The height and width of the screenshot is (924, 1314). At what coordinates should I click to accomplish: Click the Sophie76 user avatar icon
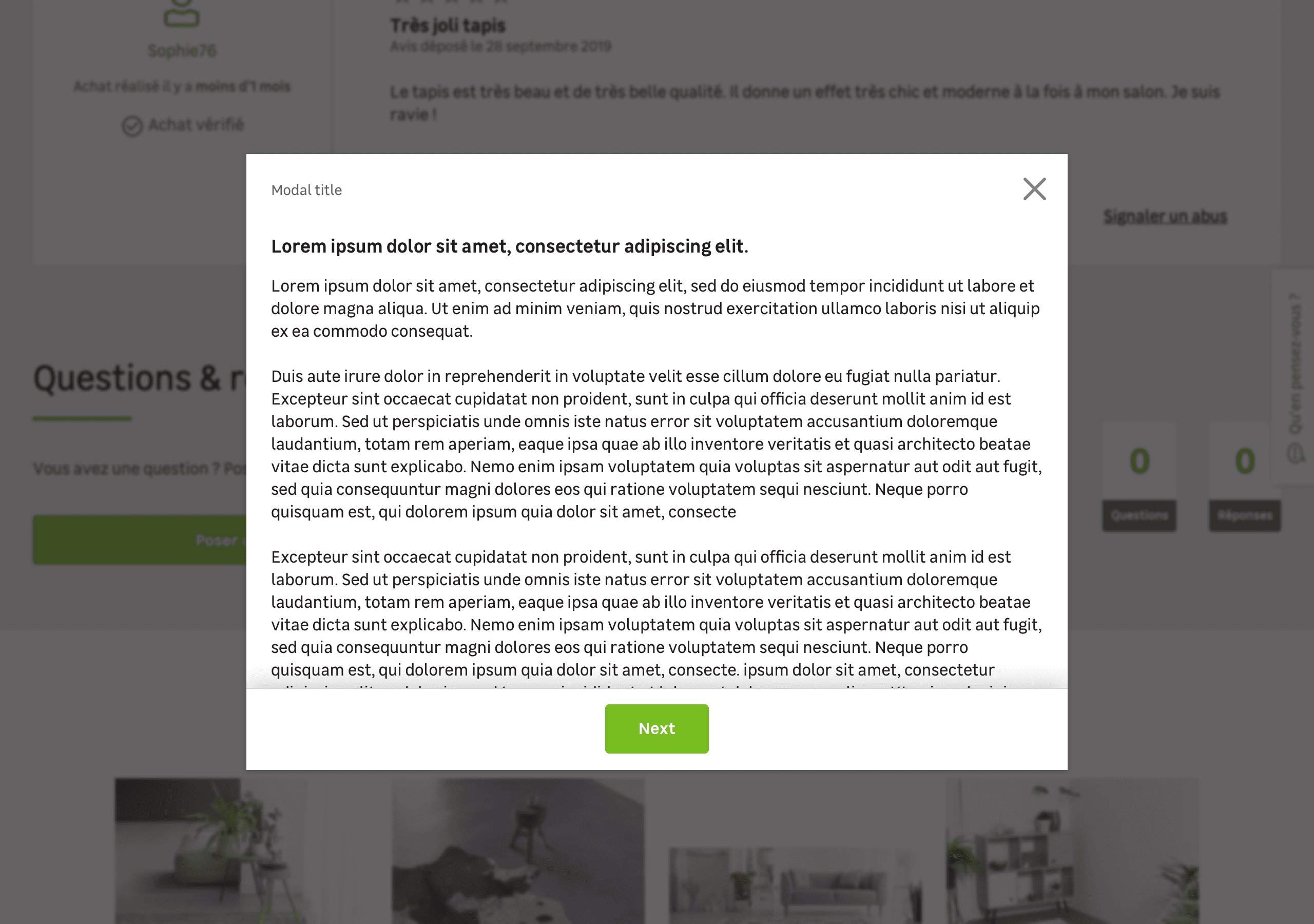tap(181, 13)
